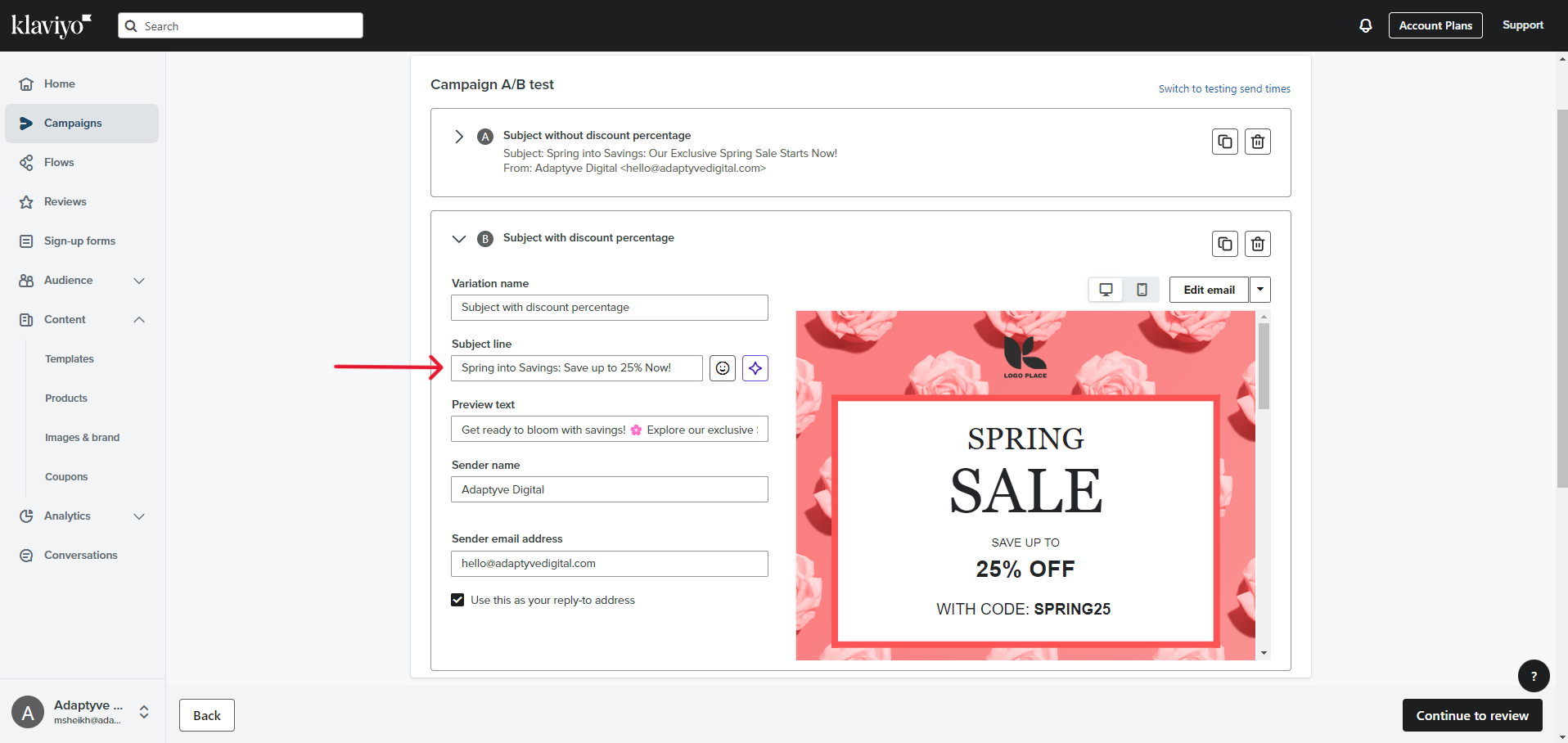Click the AI subject line generator icon
This screenshot has height=743, width=1568.
755,368
